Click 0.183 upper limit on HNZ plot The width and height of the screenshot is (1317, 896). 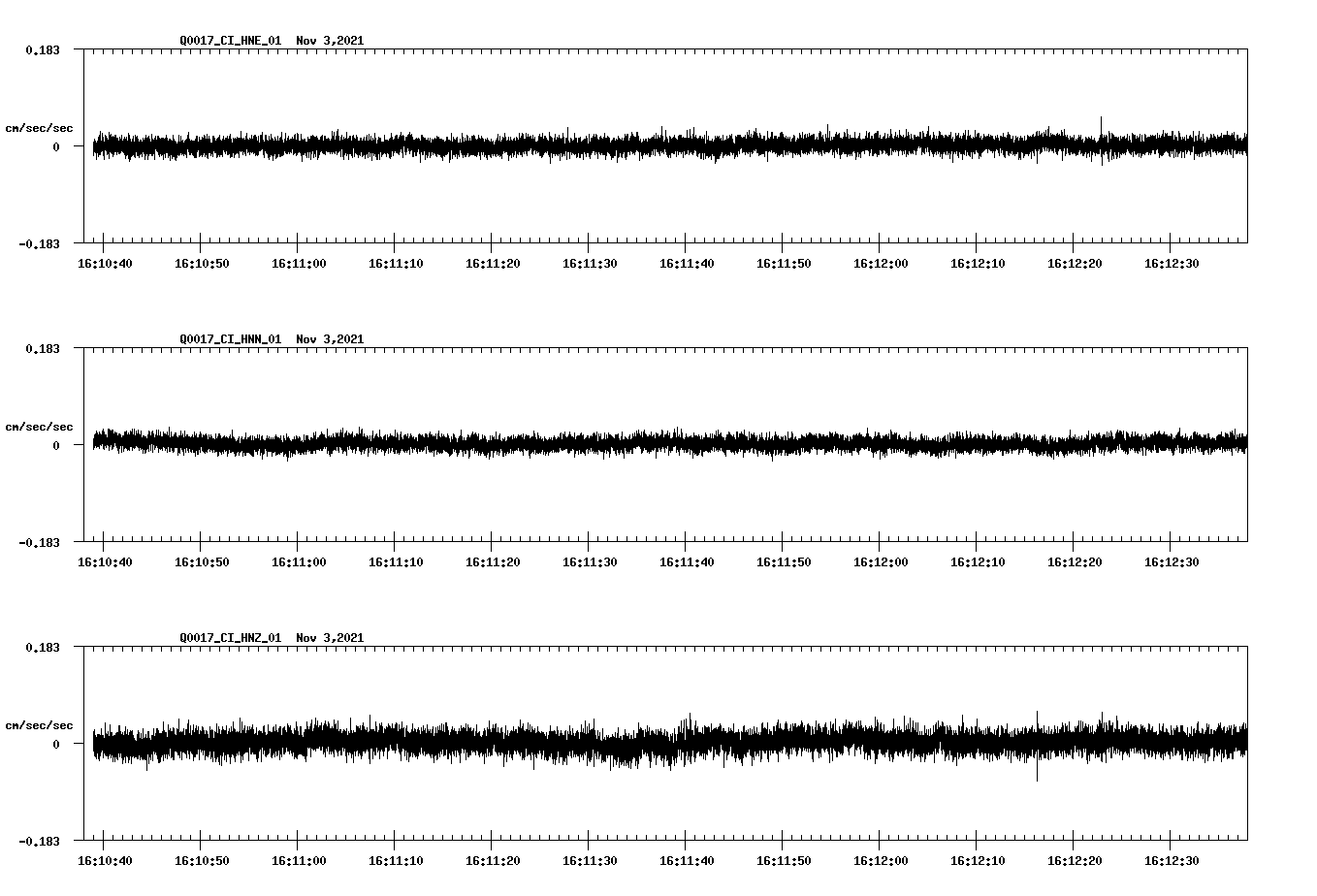[42, 647]
